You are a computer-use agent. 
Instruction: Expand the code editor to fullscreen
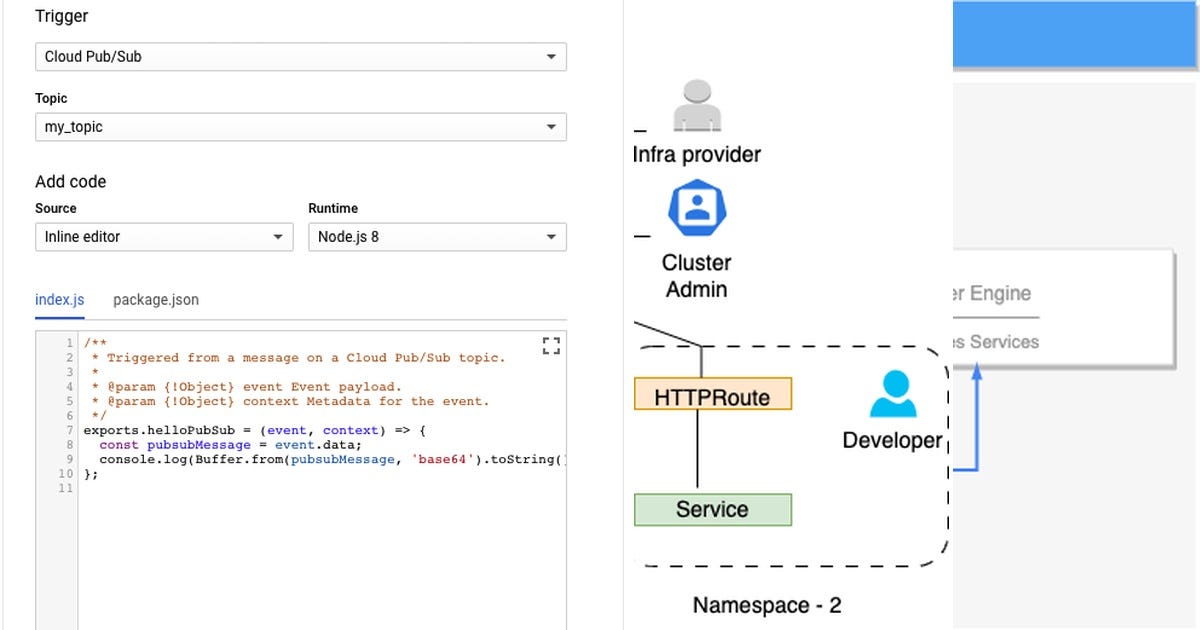pyautogui.click(x=550, y=345)
